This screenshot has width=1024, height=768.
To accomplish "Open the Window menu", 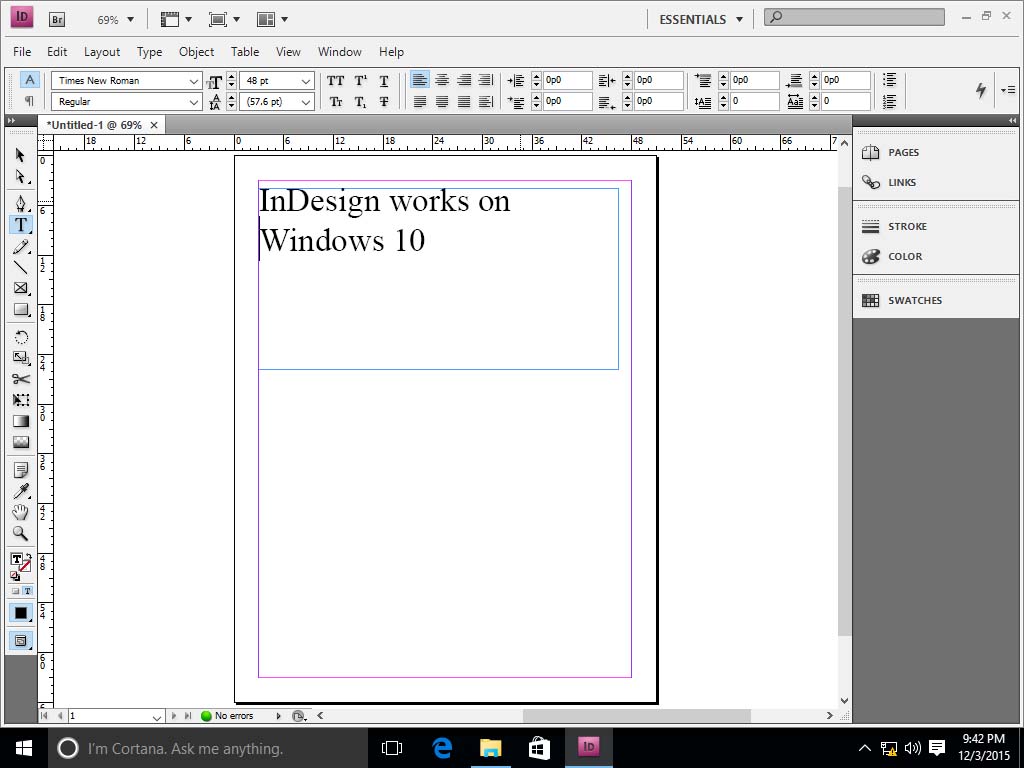I will 340,52.
